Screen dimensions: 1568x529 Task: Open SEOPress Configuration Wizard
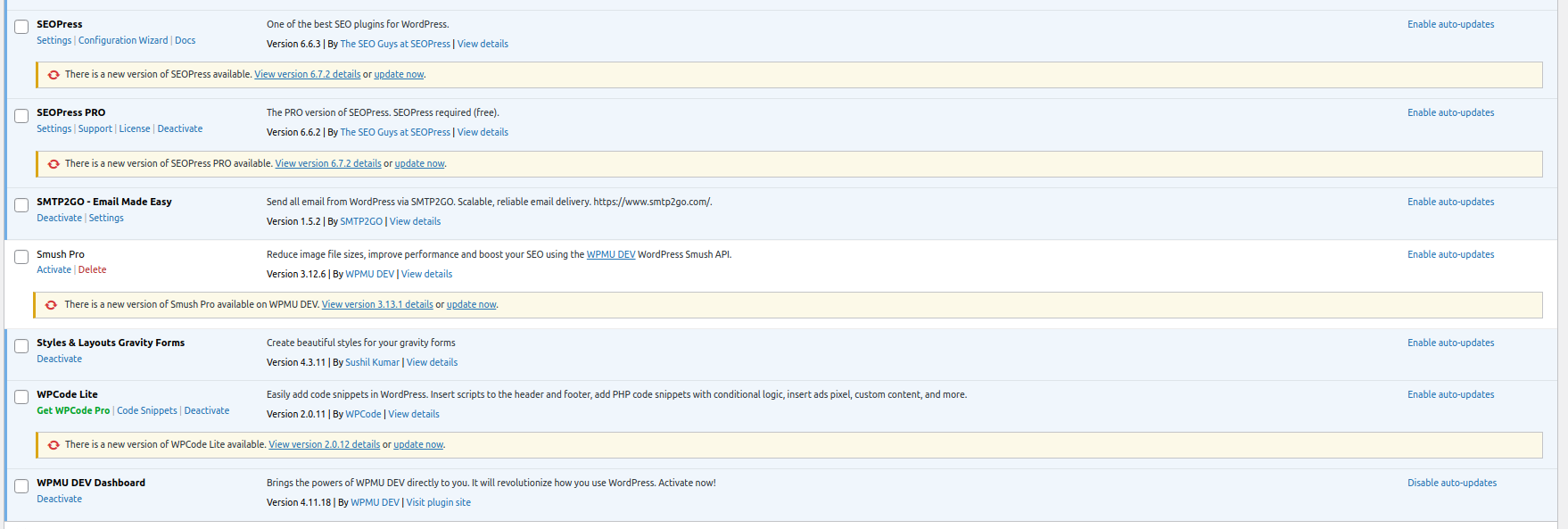pos(122,40)
